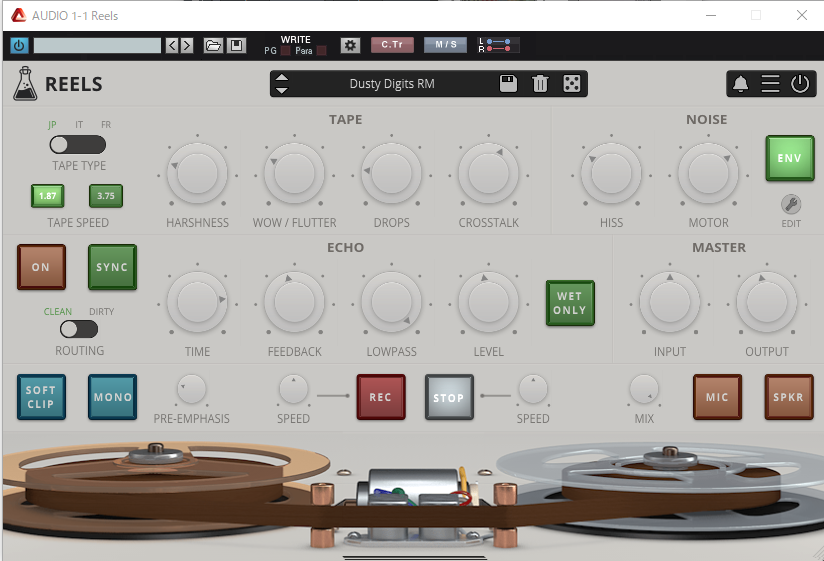
Task: Click the REC Speed small knob
Action: [x=293, y=389]
